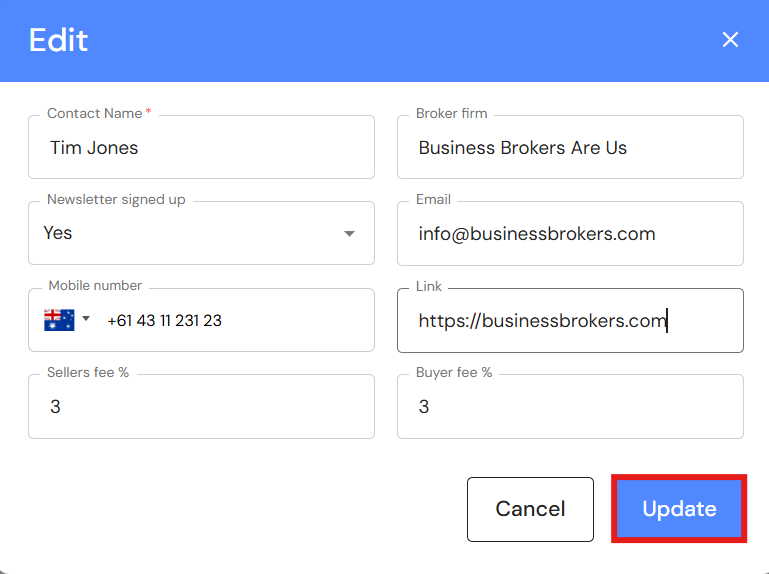
Task: Click the 'Contact Name' field label
Action: (x=96, y=113)
